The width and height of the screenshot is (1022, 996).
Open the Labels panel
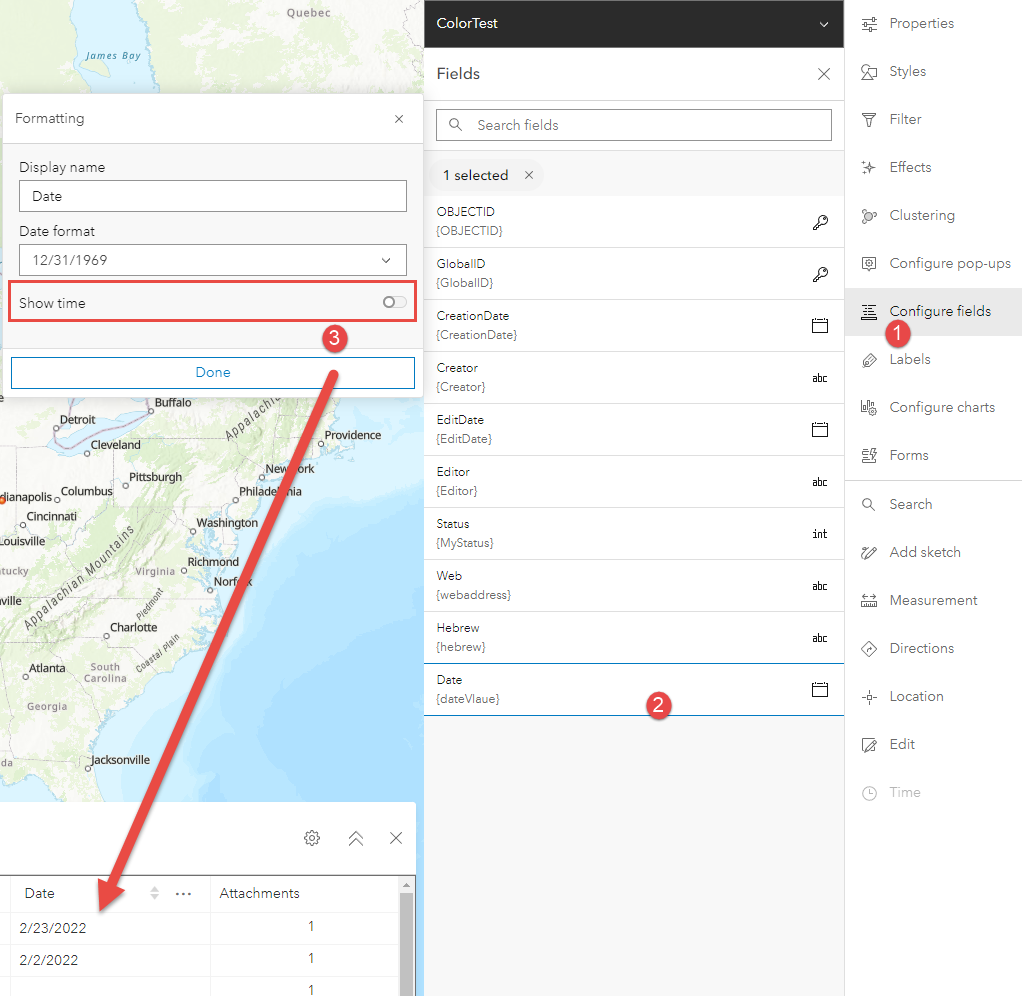pos(911,359)
